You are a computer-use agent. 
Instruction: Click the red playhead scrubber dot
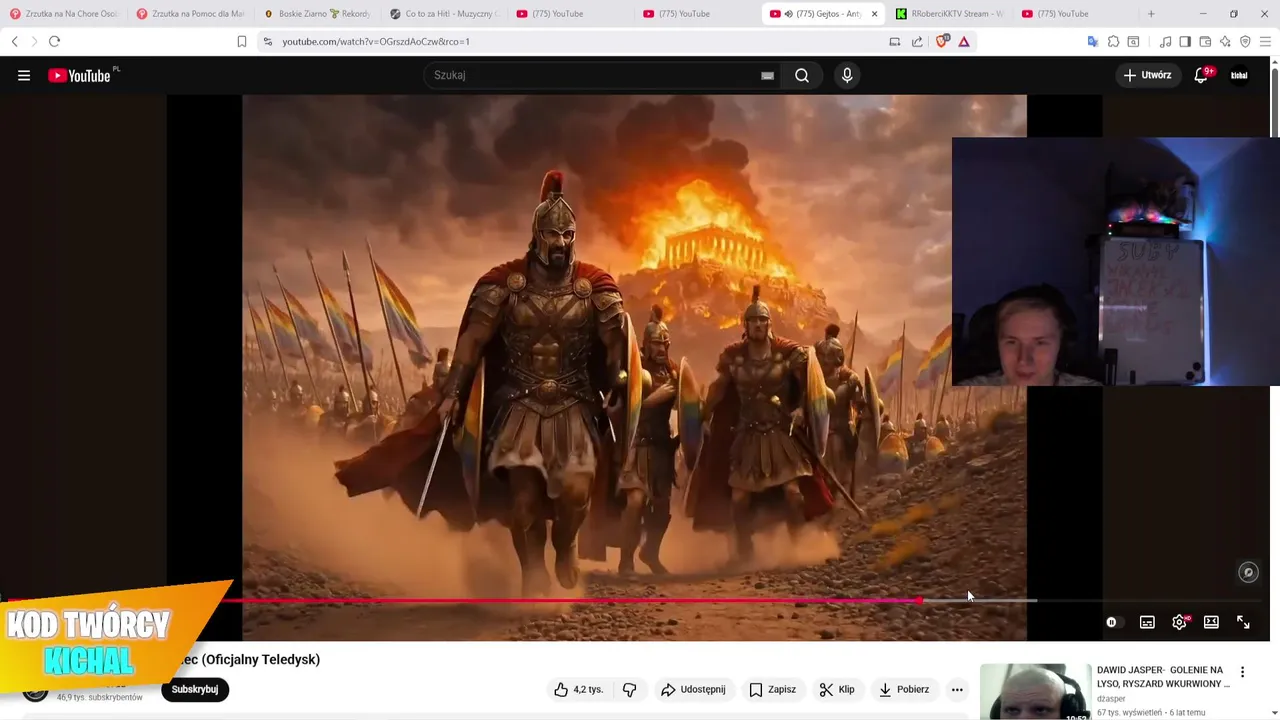tap(919, 600)
